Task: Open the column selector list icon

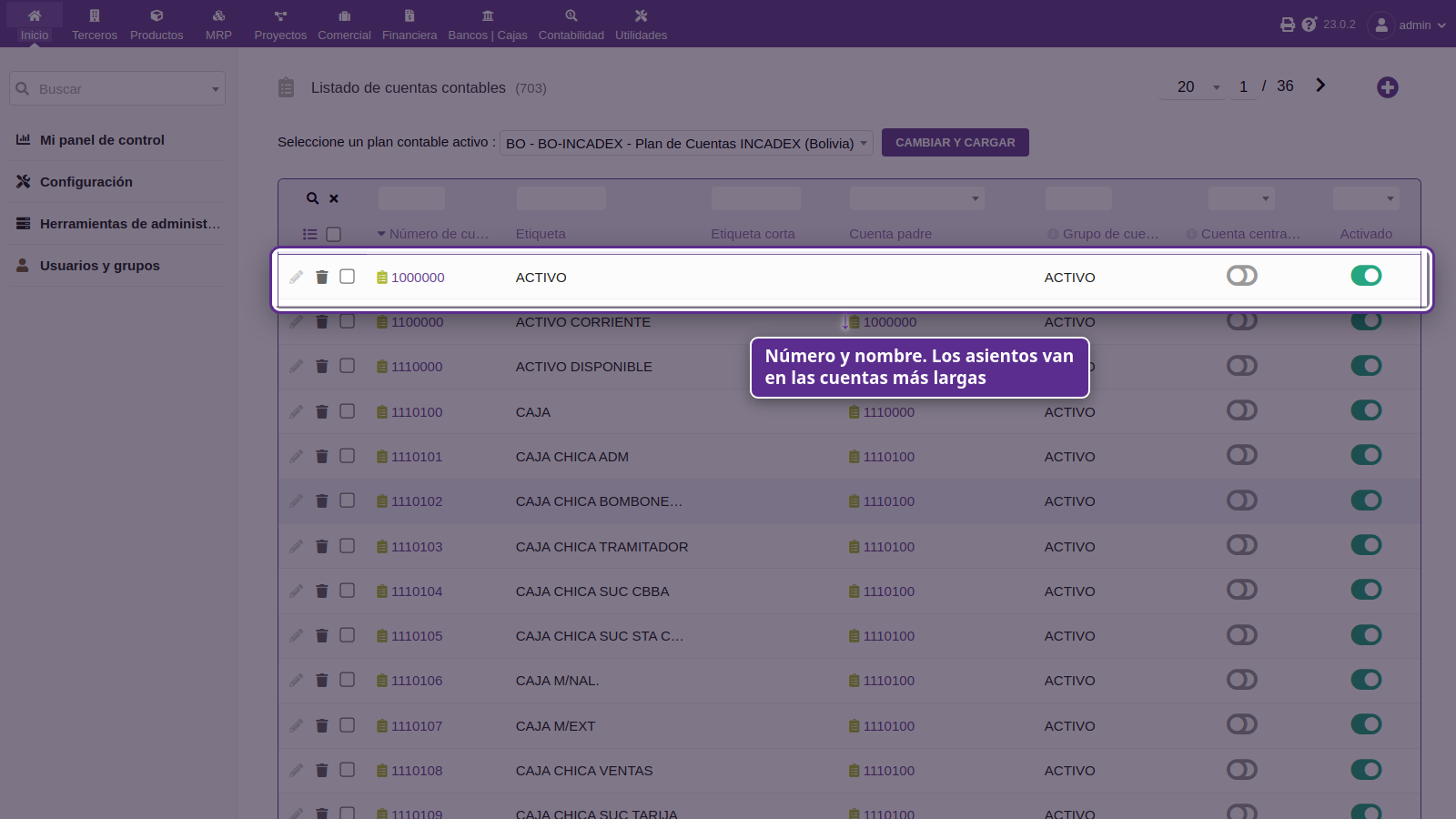Action: (x=310, y=234)
